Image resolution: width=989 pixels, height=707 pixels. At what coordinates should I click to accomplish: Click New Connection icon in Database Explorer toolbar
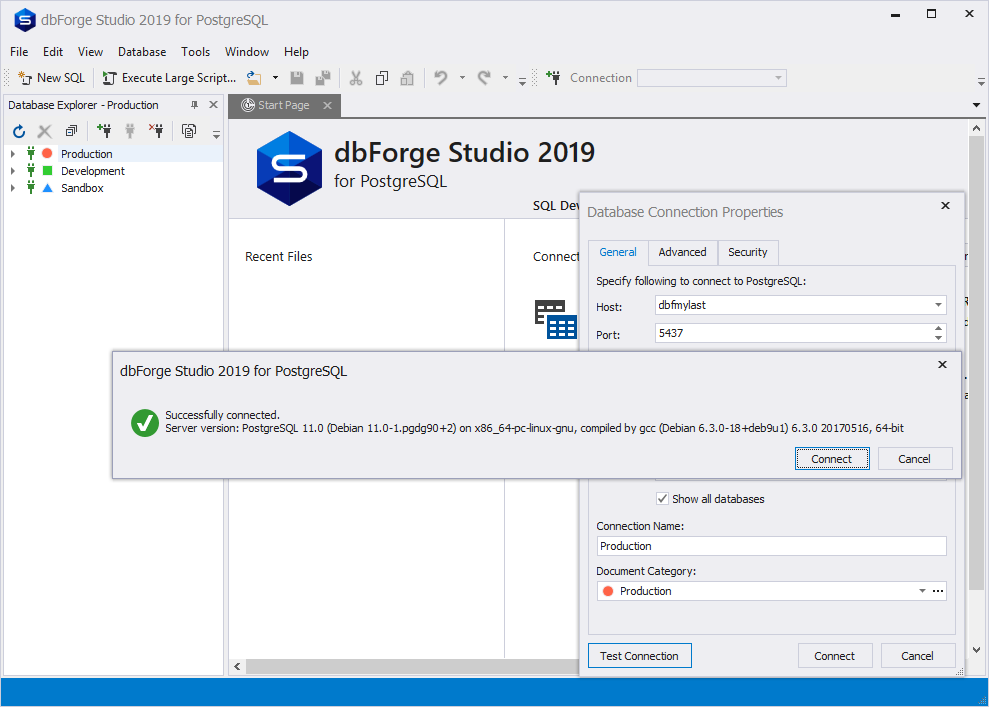tap(104, 131)
